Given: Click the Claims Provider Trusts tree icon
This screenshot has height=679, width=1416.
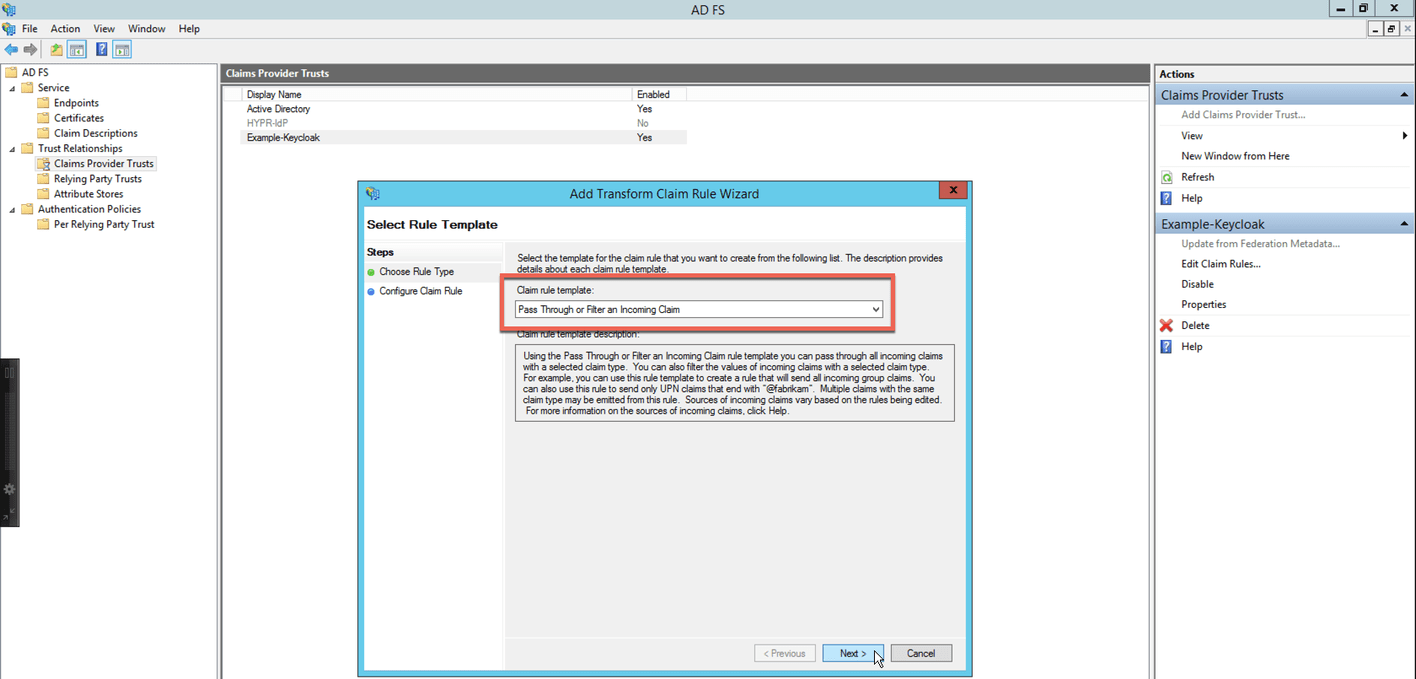Looking at the screenshot, I should click(43, 163).
